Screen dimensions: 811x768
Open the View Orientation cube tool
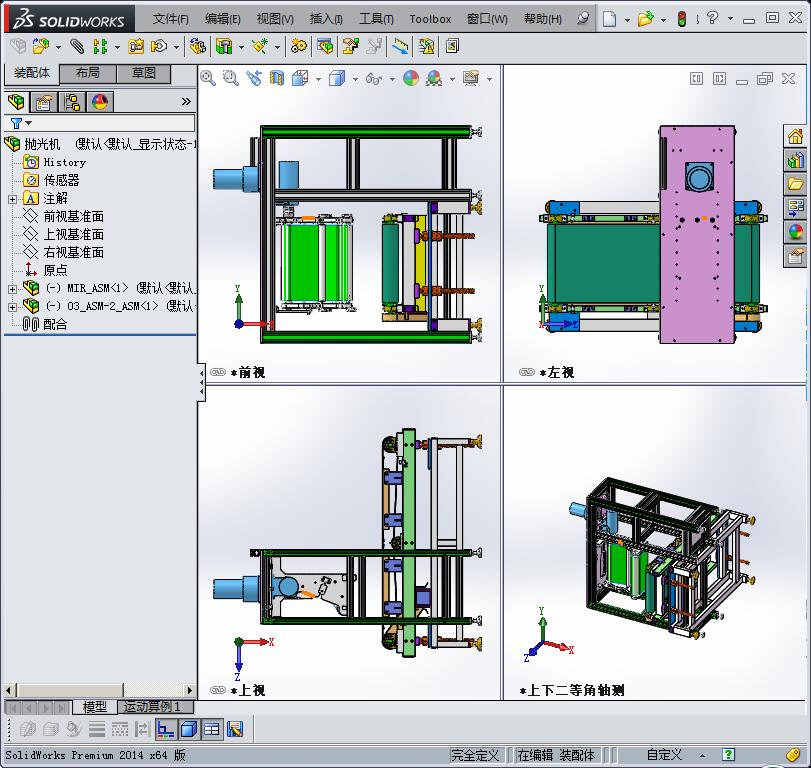(298, 78)
